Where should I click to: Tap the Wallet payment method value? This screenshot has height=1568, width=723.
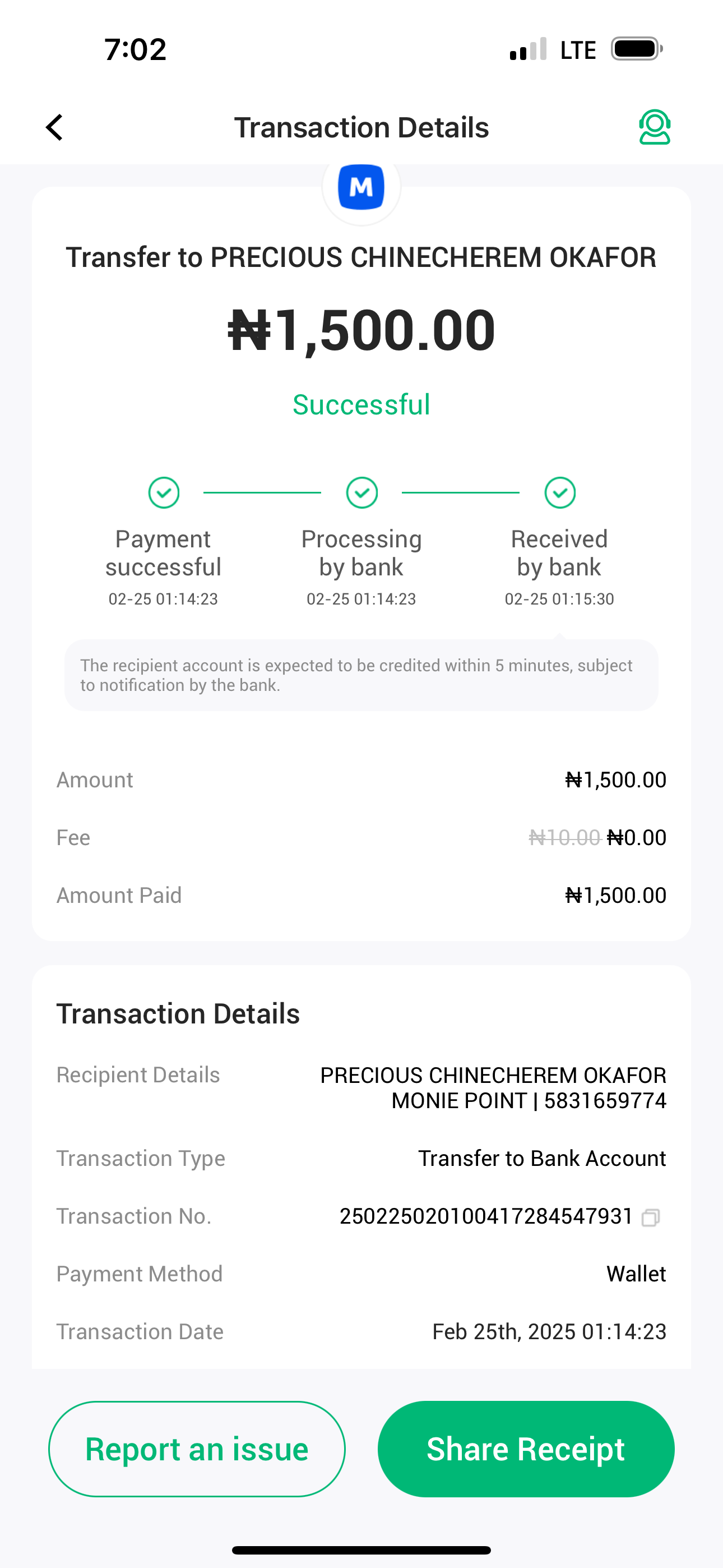point(636,1274)
